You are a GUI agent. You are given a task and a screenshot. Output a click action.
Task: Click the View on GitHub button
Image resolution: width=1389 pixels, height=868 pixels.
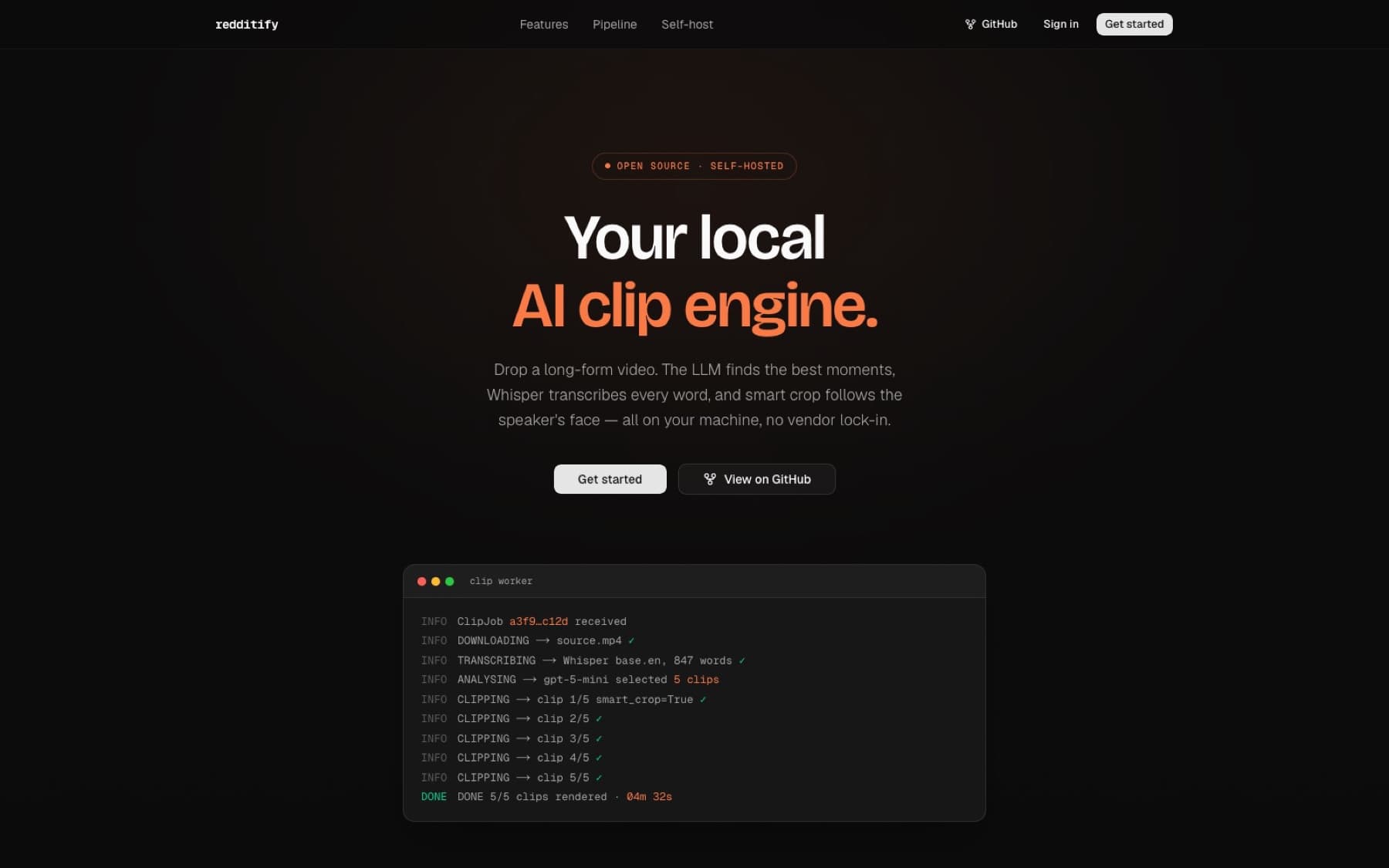(757, 479)
